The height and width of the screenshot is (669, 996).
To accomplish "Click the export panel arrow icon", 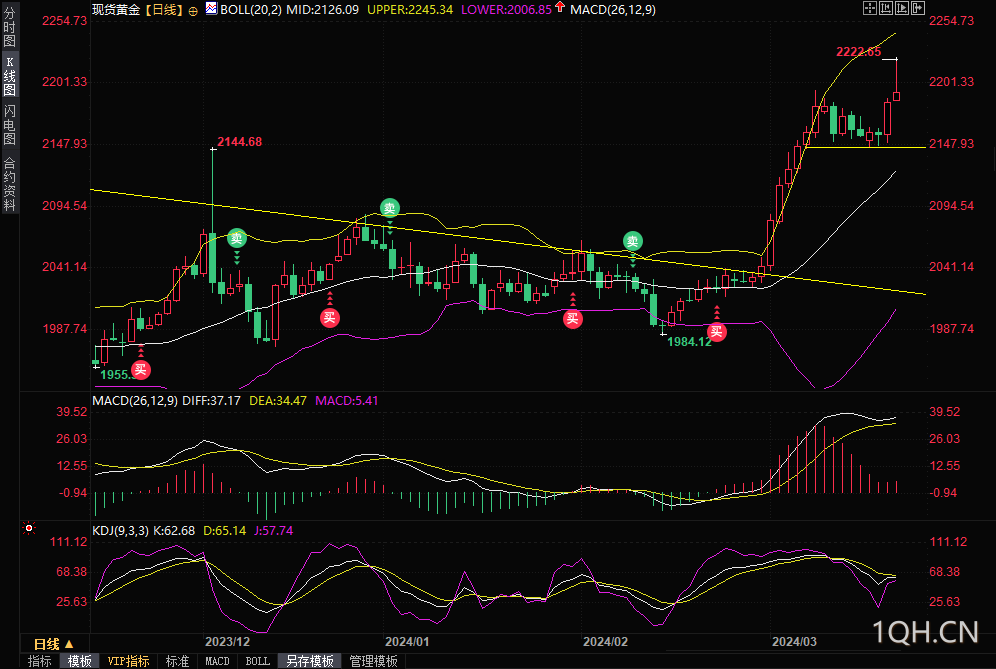I will 918,8.
